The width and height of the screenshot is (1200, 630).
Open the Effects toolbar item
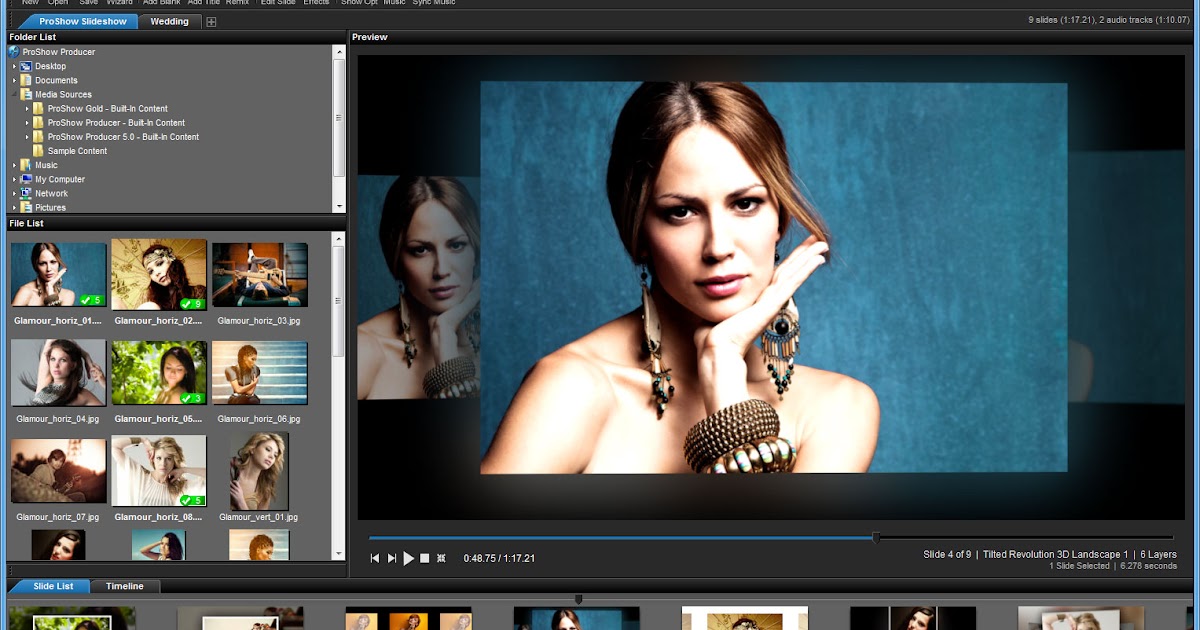[316, 3]
